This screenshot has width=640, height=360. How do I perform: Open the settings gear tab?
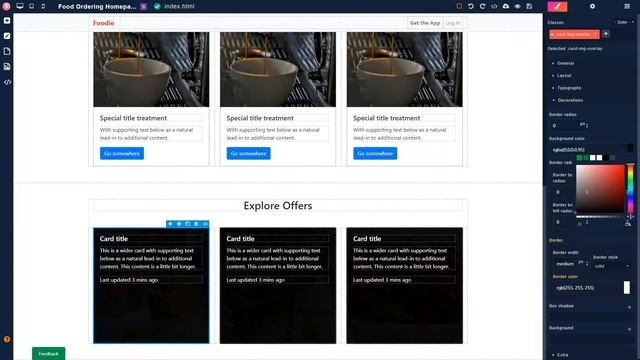point(592,6)
